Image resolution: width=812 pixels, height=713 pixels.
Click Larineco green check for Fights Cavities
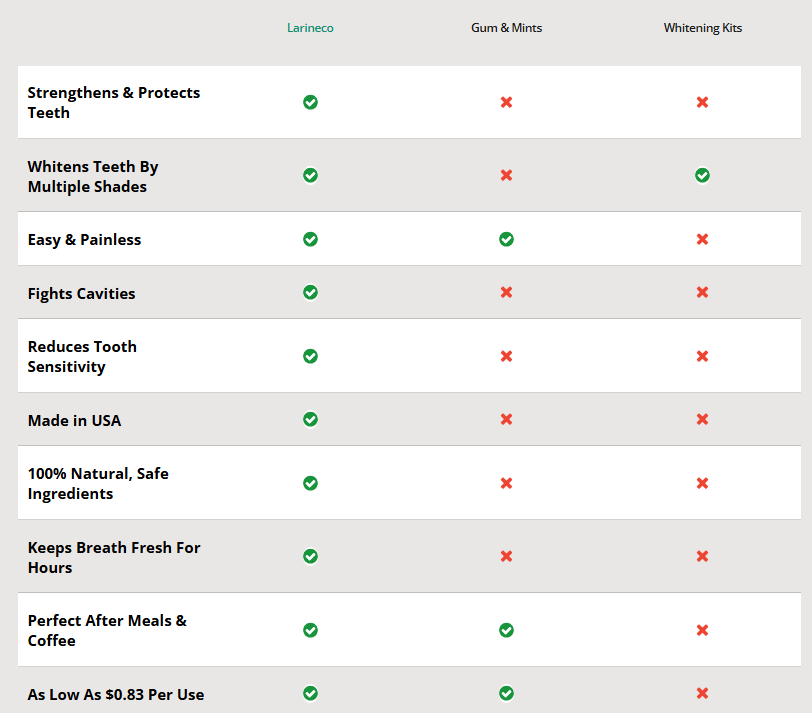(x=310, y=292)
